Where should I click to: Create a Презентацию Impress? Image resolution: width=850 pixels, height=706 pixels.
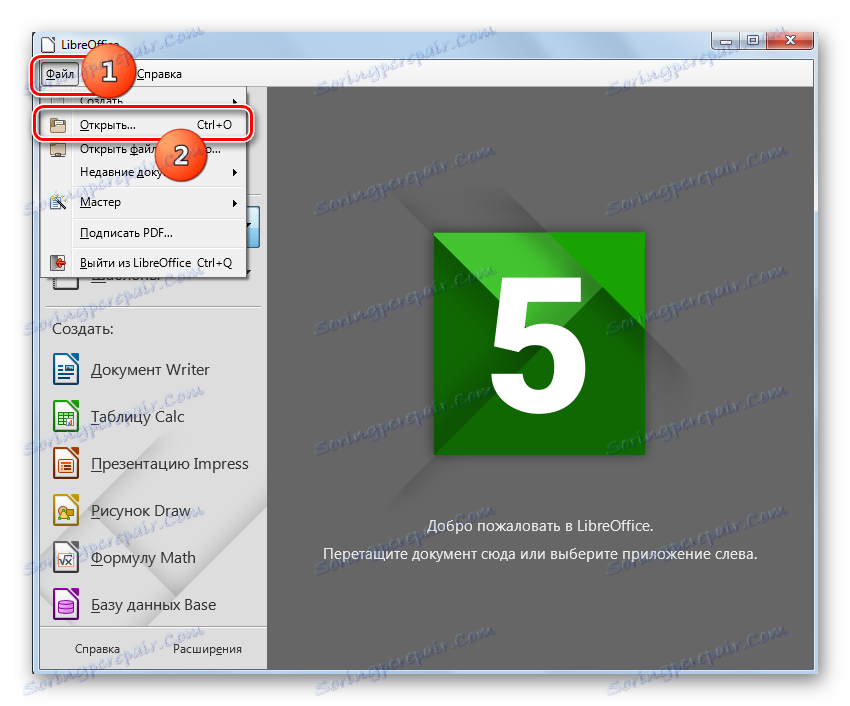pos(169,464)
